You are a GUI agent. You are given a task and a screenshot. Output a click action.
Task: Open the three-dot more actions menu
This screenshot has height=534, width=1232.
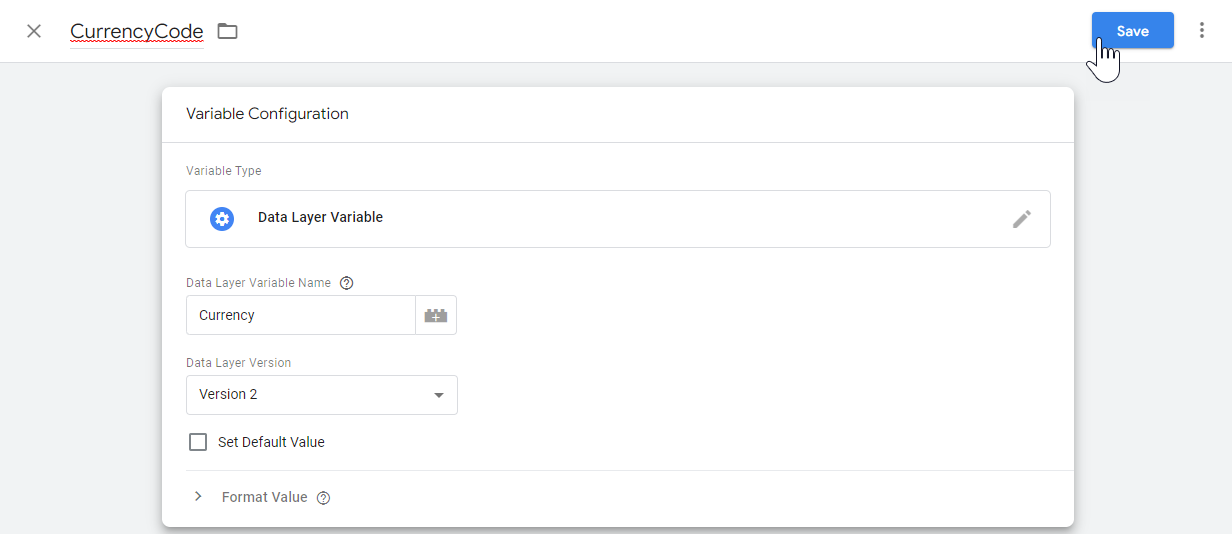tap(1202, 31)
